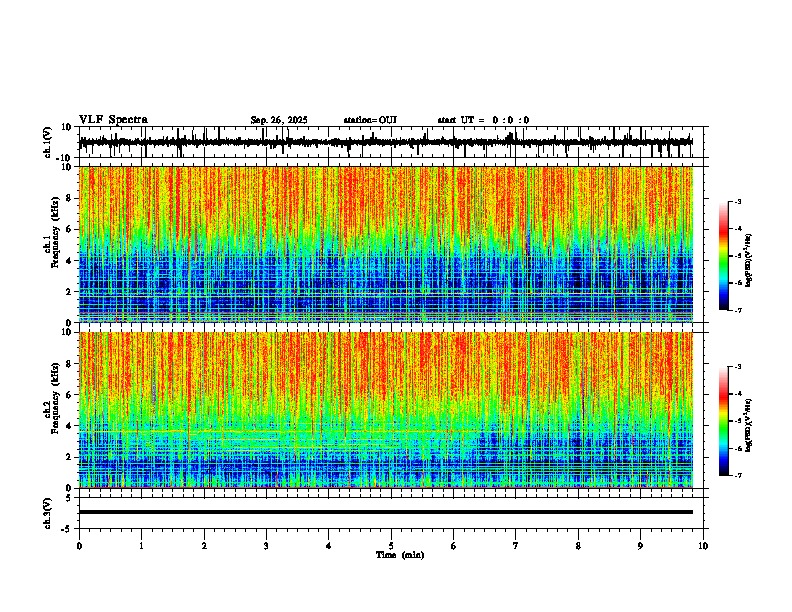The height and width of the screenshot is (612, 792).
Task: Click the "2" tick on the Time axis
Action: (x=204, y=546)
